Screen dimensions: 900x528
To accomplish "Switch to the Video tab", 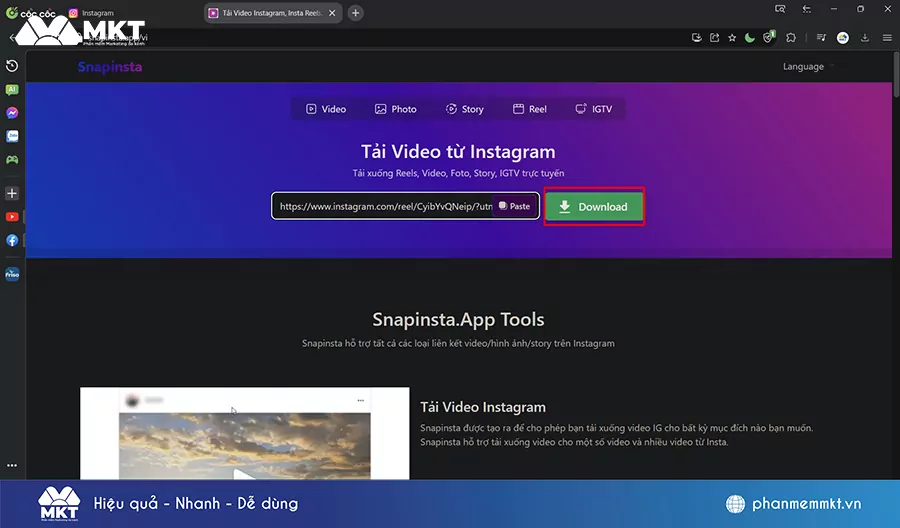I will (x=326, y=109).
